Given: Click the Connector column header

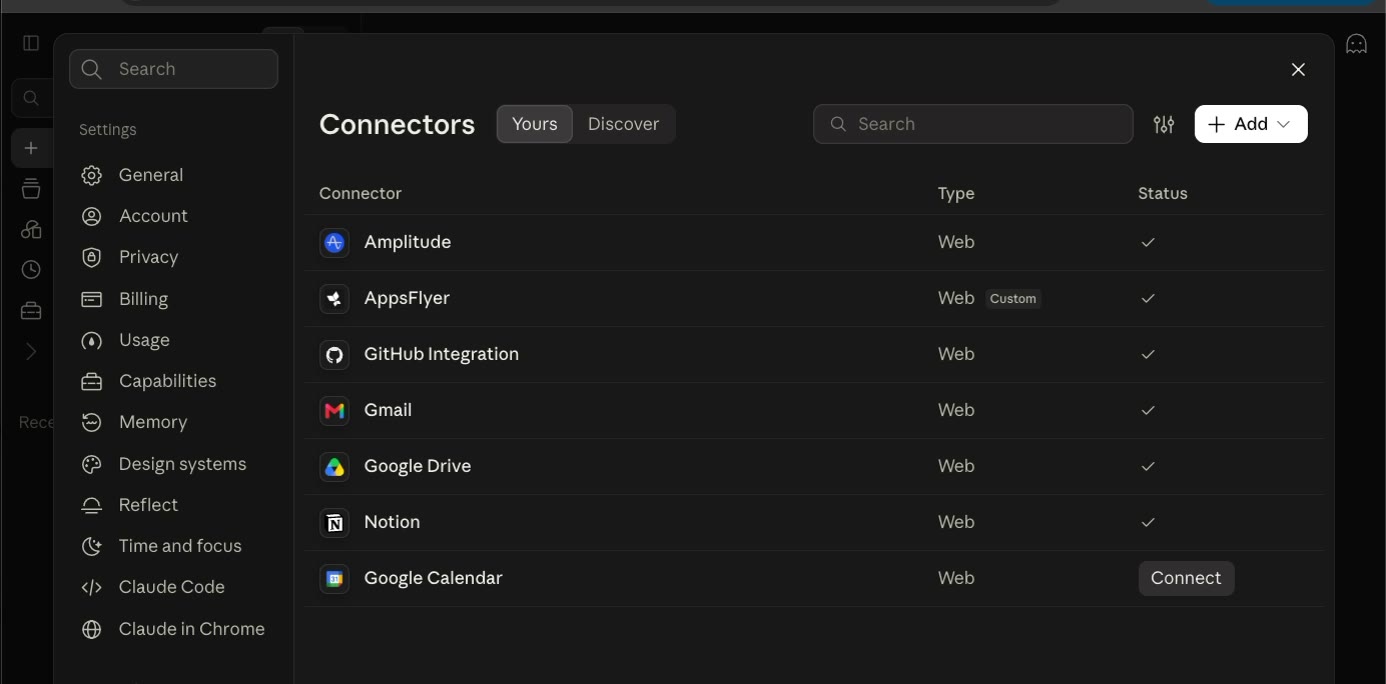Looking at the screenshot, I should 360,193.
